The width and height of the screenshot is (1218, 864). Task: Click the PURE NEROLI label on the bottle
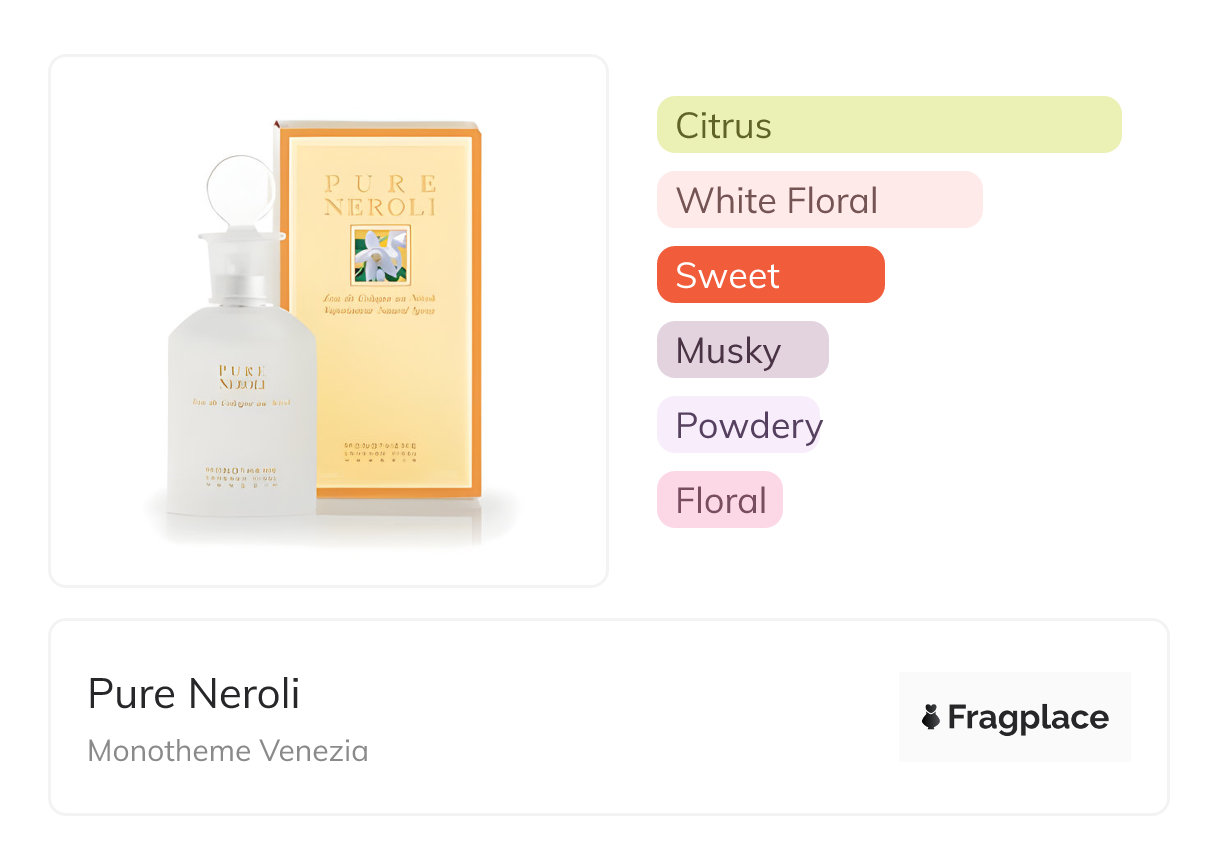[242, 377]
